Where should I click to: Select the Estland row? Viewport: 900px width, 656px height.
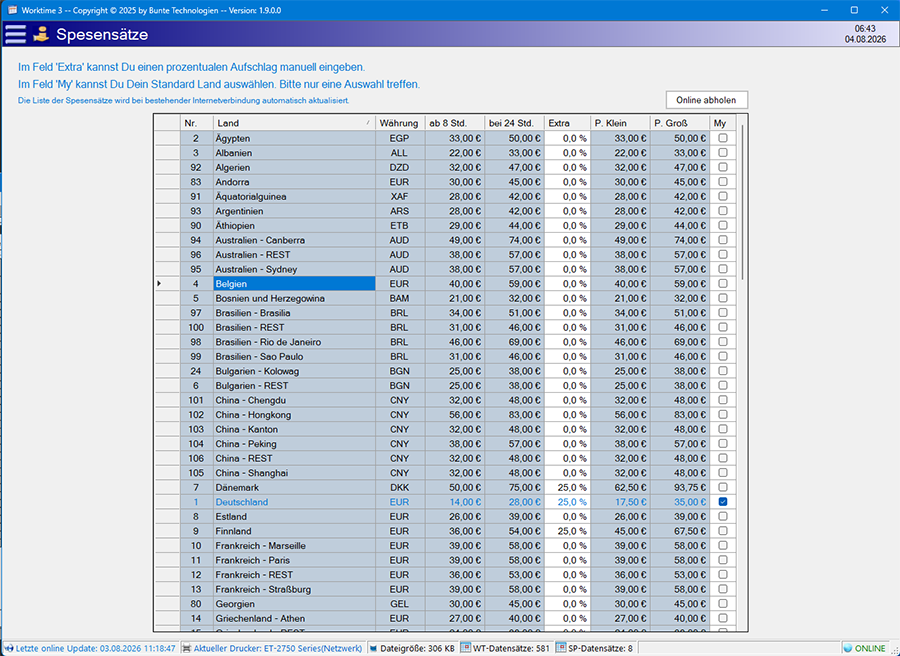(445, 517)
